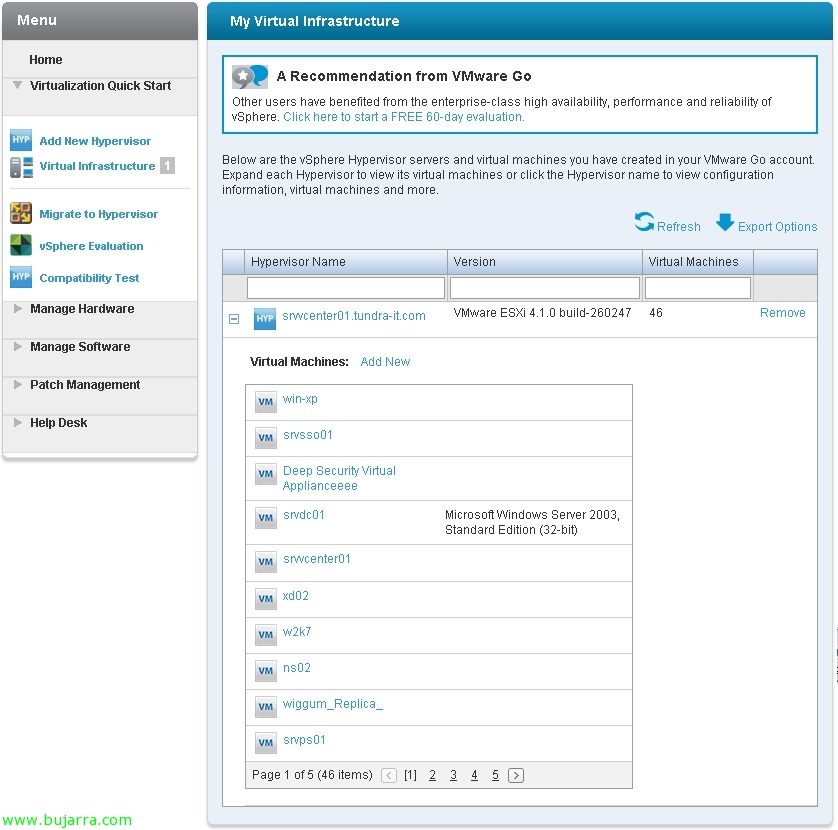This screenshot has height=830, width=838.
Task: Expand the Manage Hardware menu section
Action: [x=18, y=308]
